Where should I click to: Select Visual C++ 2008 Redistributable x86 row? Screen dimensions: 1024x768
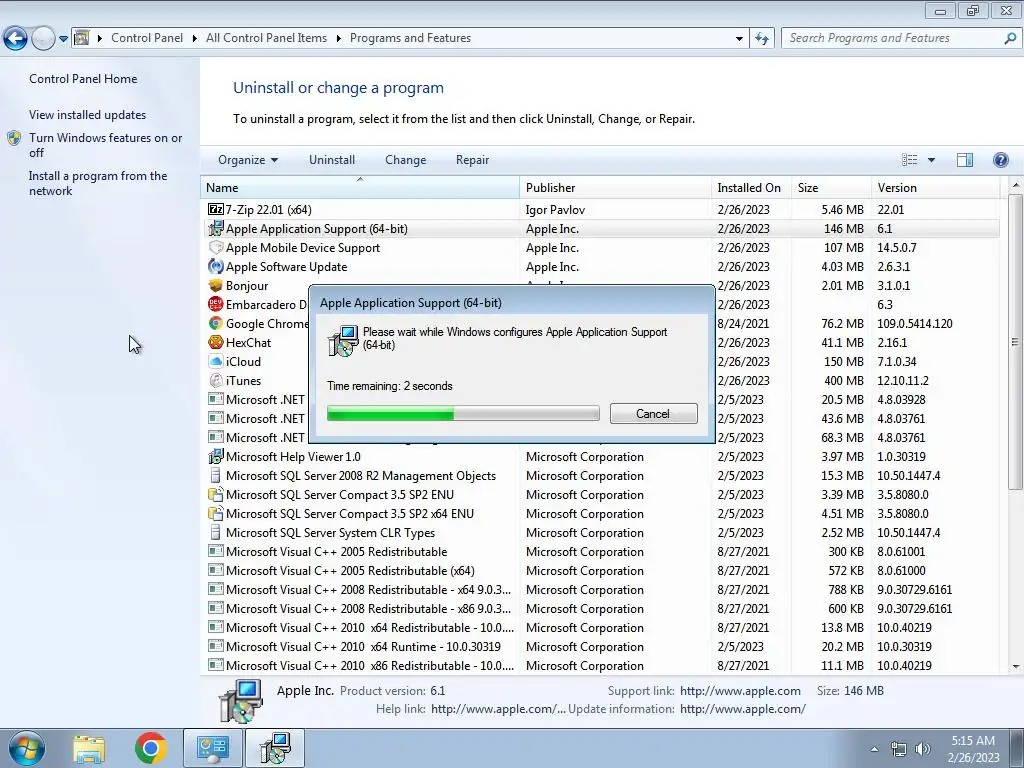click(x=600, y=609)
